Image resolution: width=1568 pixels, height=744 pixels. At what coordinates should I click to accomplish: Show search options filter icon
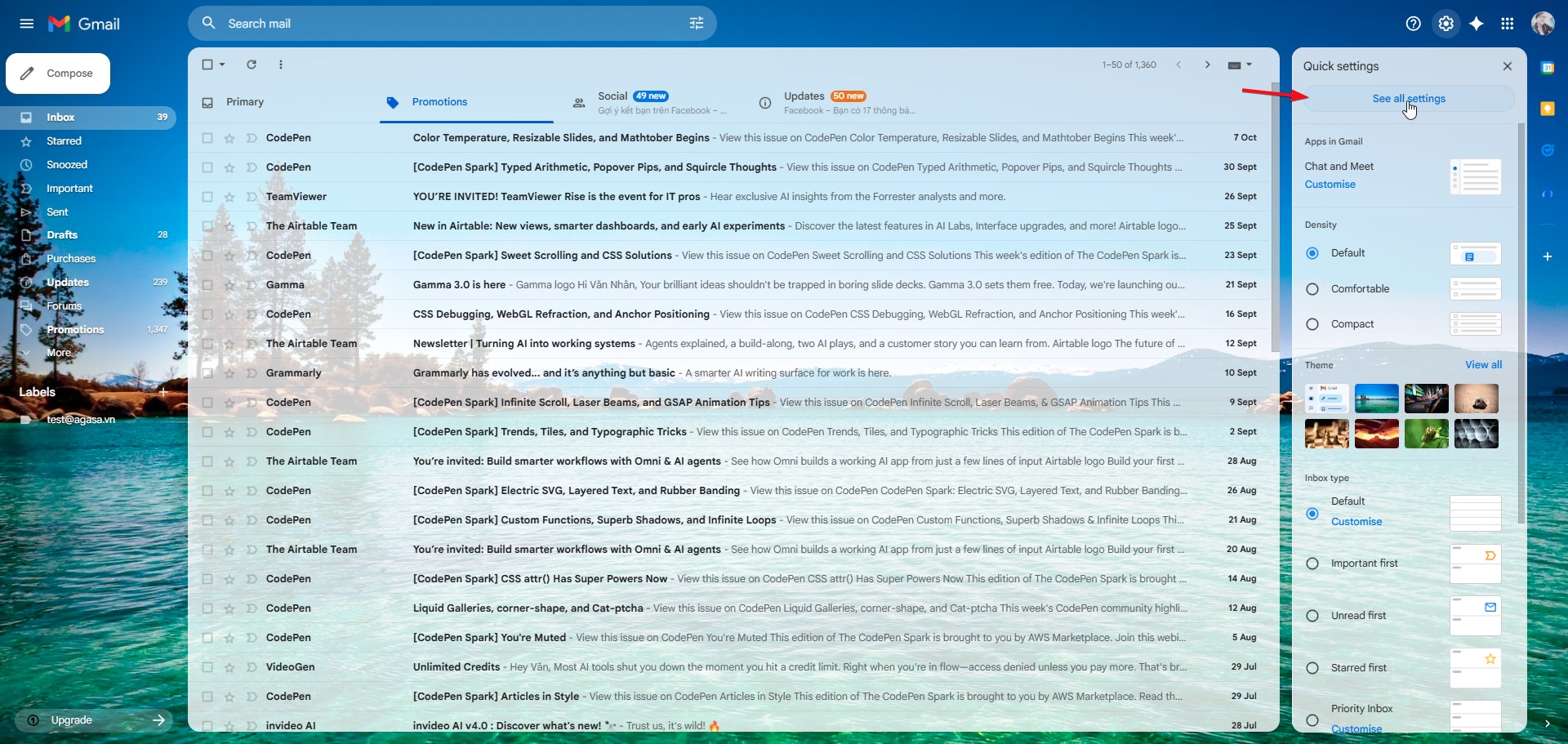tap(696, 24)
